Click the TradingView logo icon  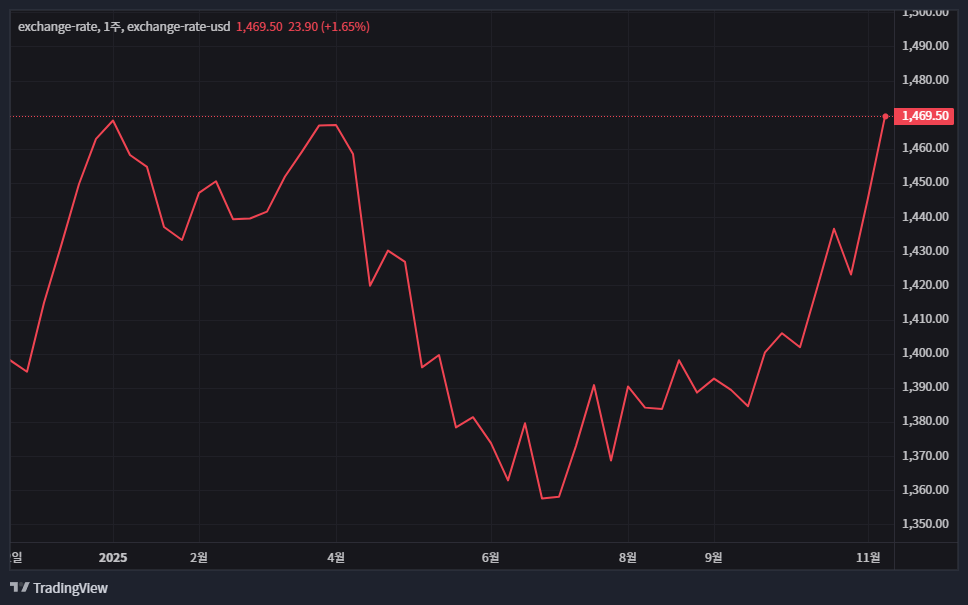(19, 588)
